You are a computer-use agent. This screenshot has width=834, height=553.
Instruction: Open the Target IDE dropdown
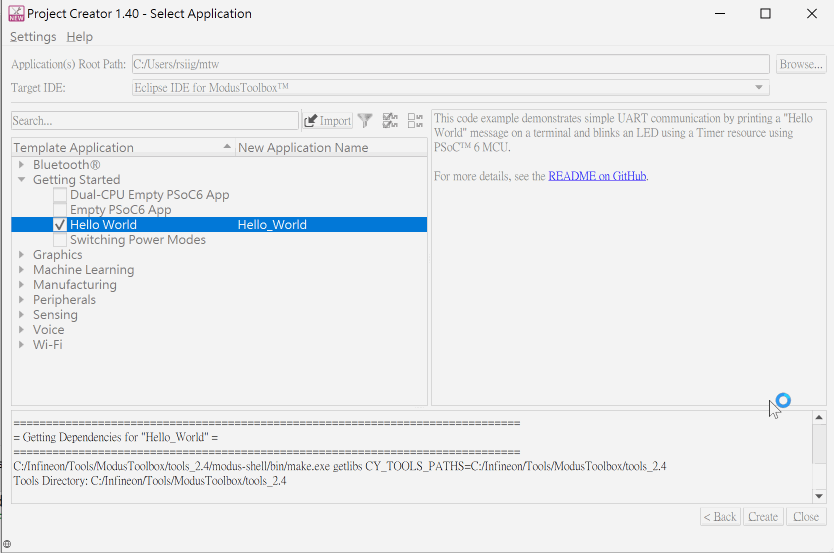pos(451,87)
